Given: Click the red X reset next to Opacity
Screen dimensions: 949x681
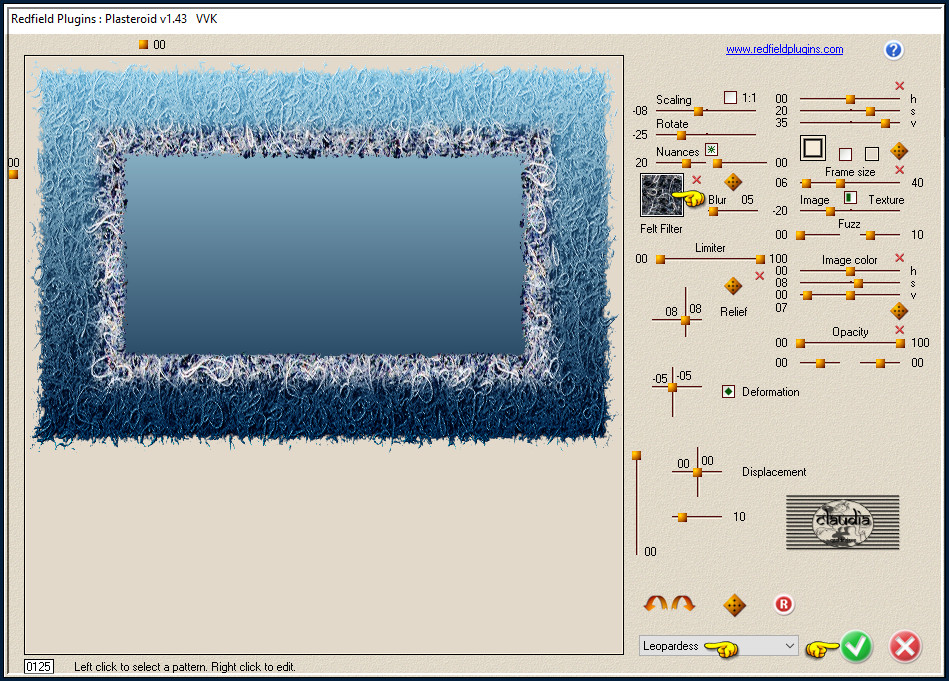Looking at the screenshot, I should click(x=899, y=330).
